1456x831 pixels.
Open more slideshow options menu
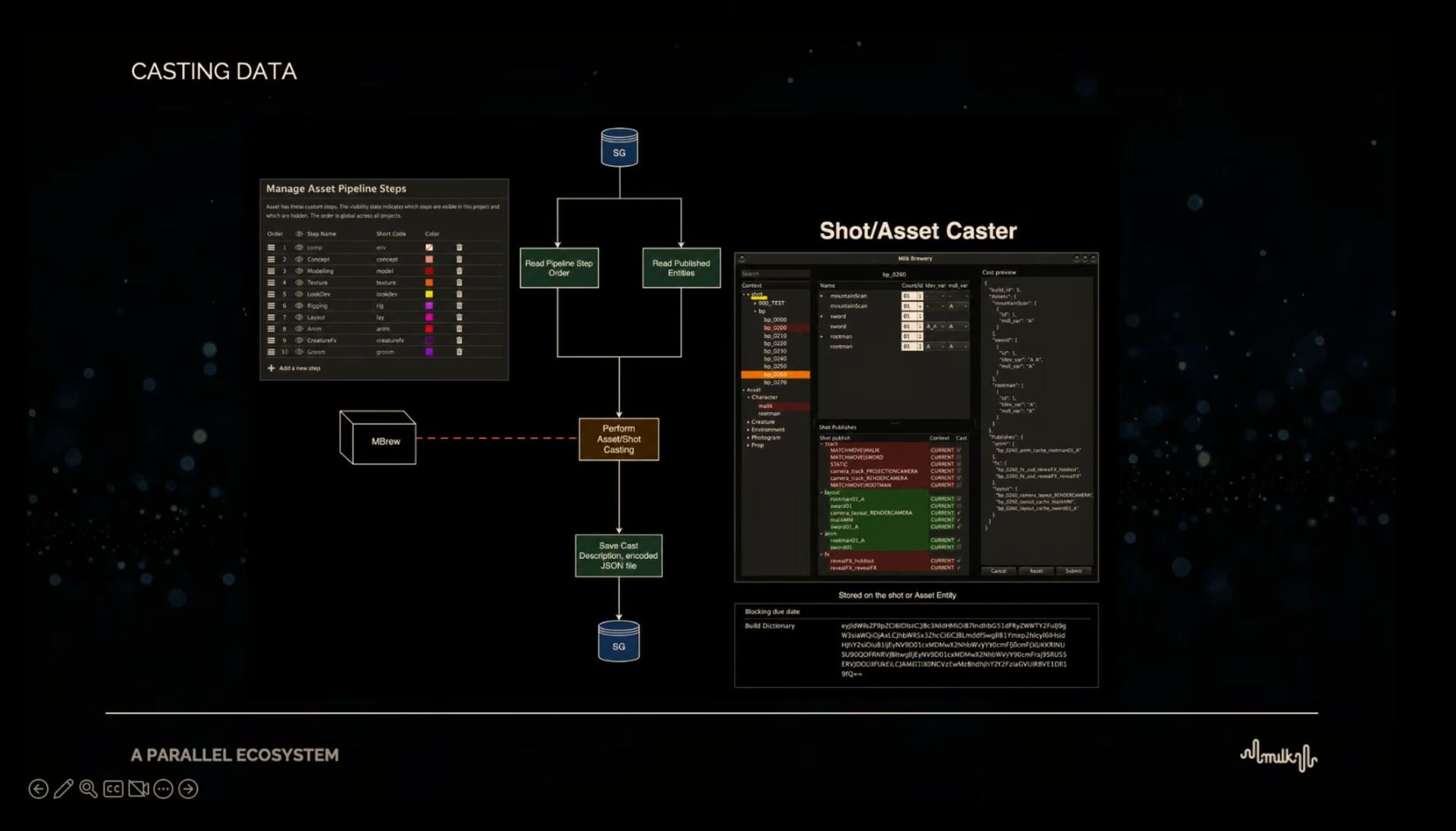(x=163, y=789)
